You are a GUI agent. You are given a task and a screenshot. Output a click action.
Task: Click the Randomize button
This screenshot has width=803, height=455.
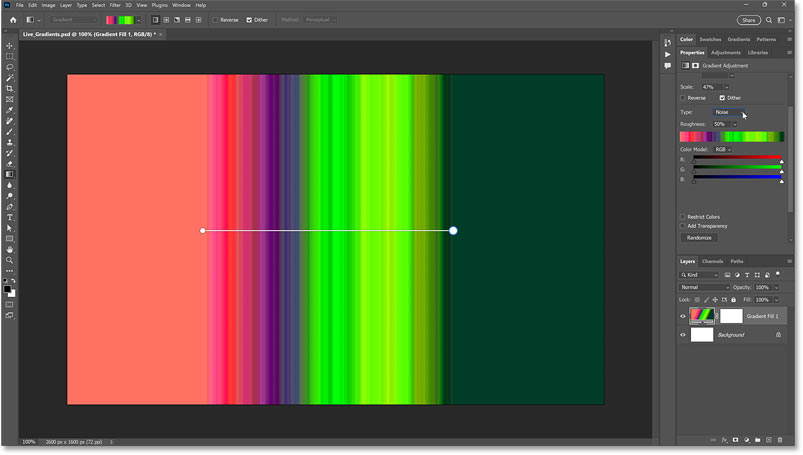point(698,238)
